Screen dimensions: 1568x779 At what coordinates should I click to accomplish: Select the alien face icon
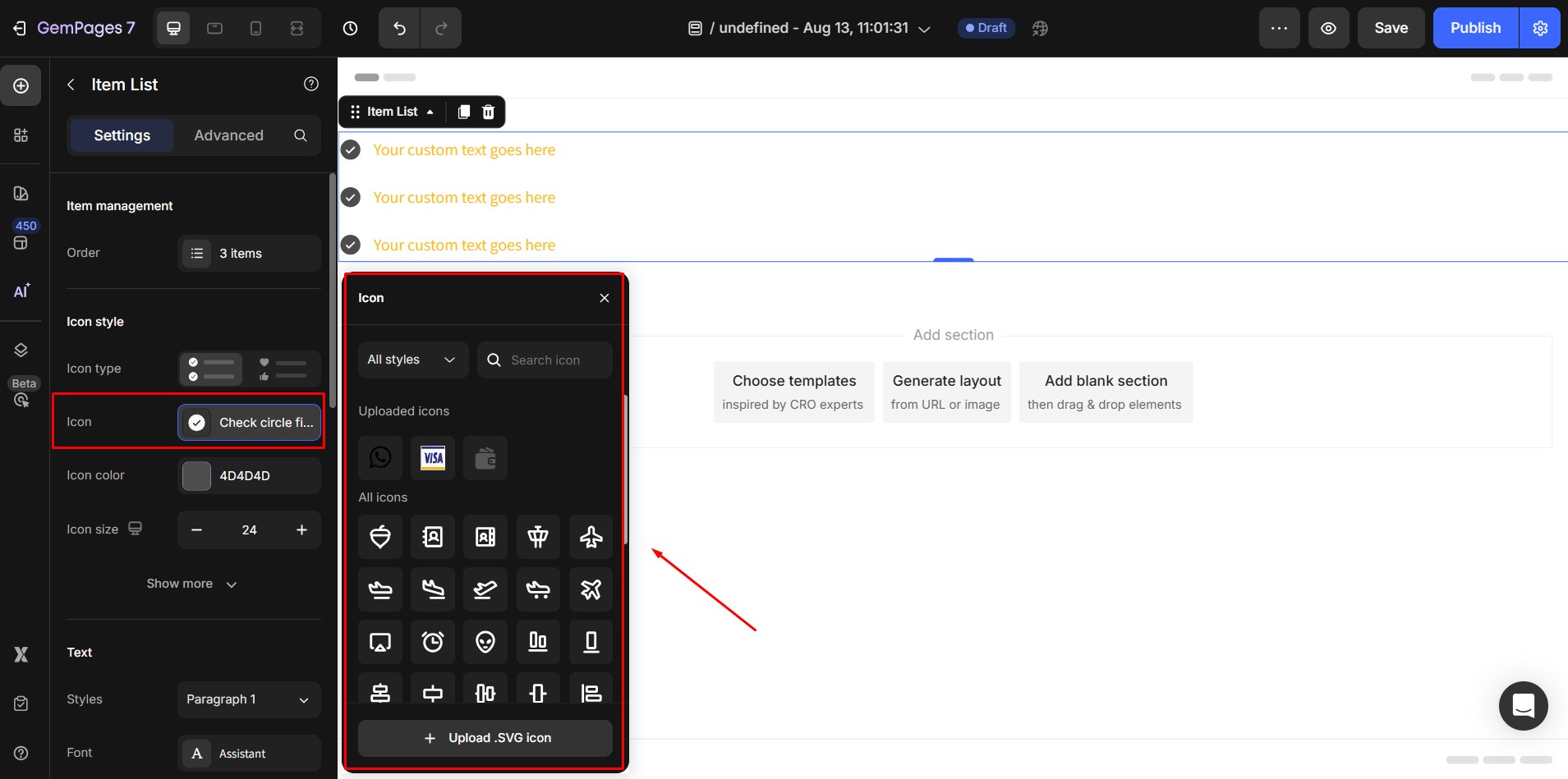click(485, 642)
